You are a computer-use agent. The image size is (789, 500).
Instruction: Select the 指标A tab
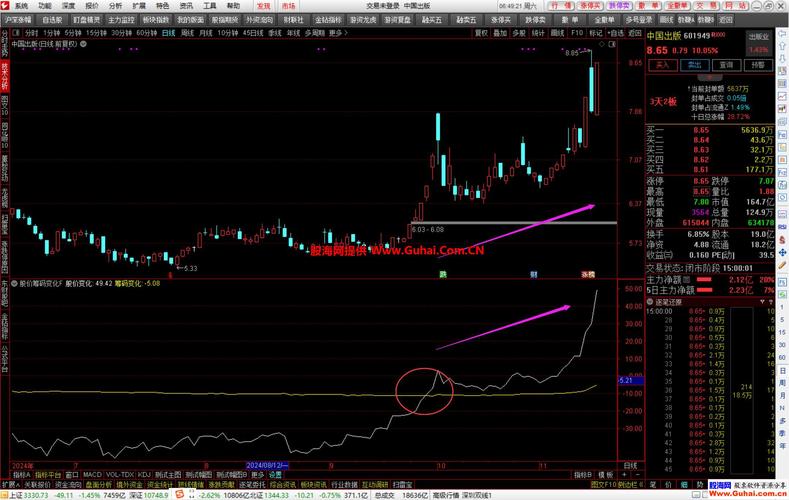coord(22,475)
